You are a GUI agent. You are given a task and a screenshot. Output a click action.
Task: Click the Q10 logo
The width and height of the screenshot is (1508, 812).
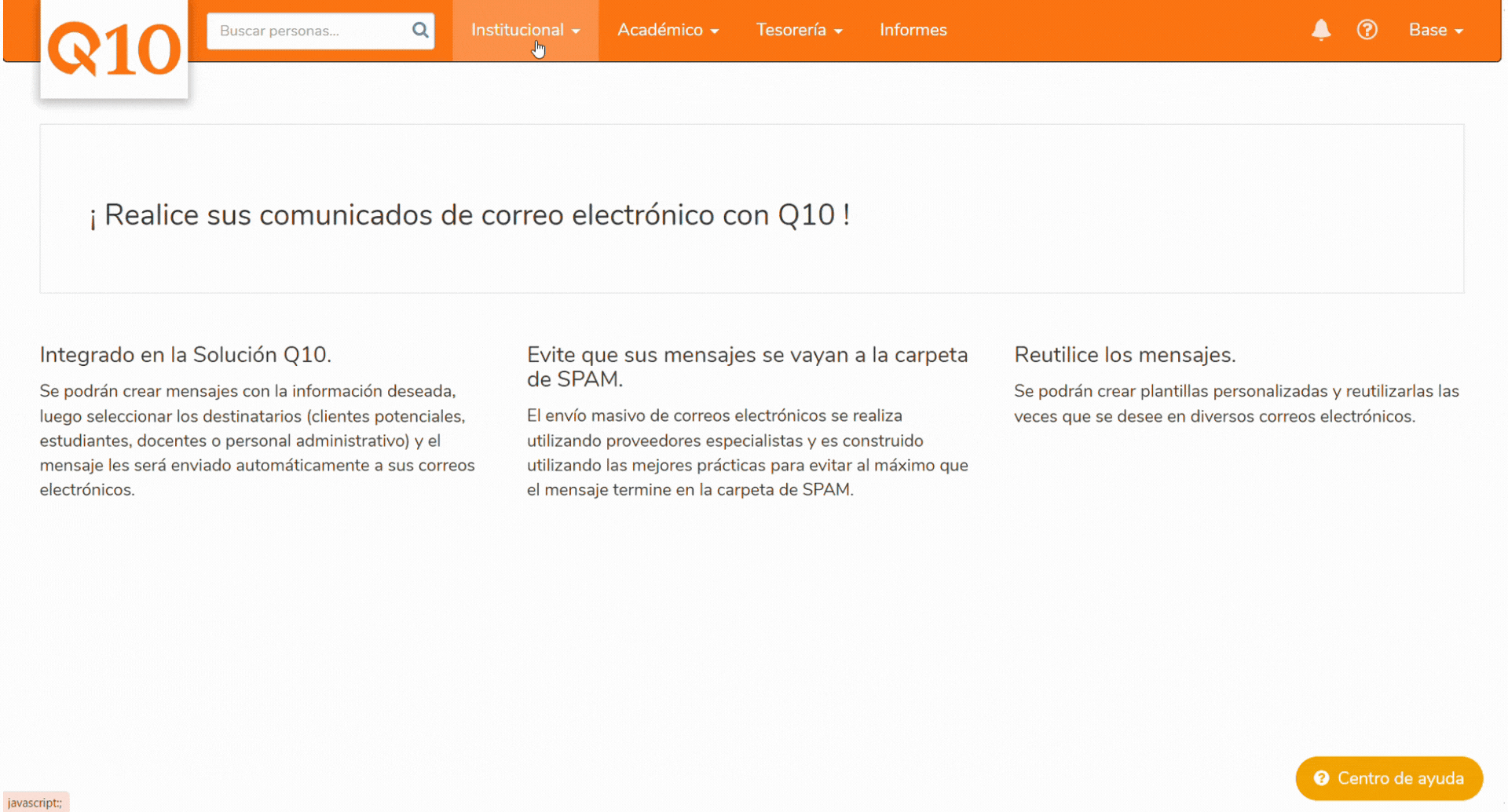[114, 49]
